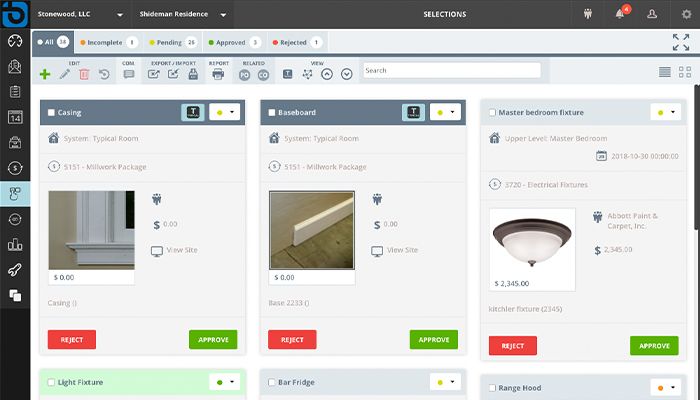Click the export icon in Export/Import
The image size is (700, 400).
click(154, 74)
